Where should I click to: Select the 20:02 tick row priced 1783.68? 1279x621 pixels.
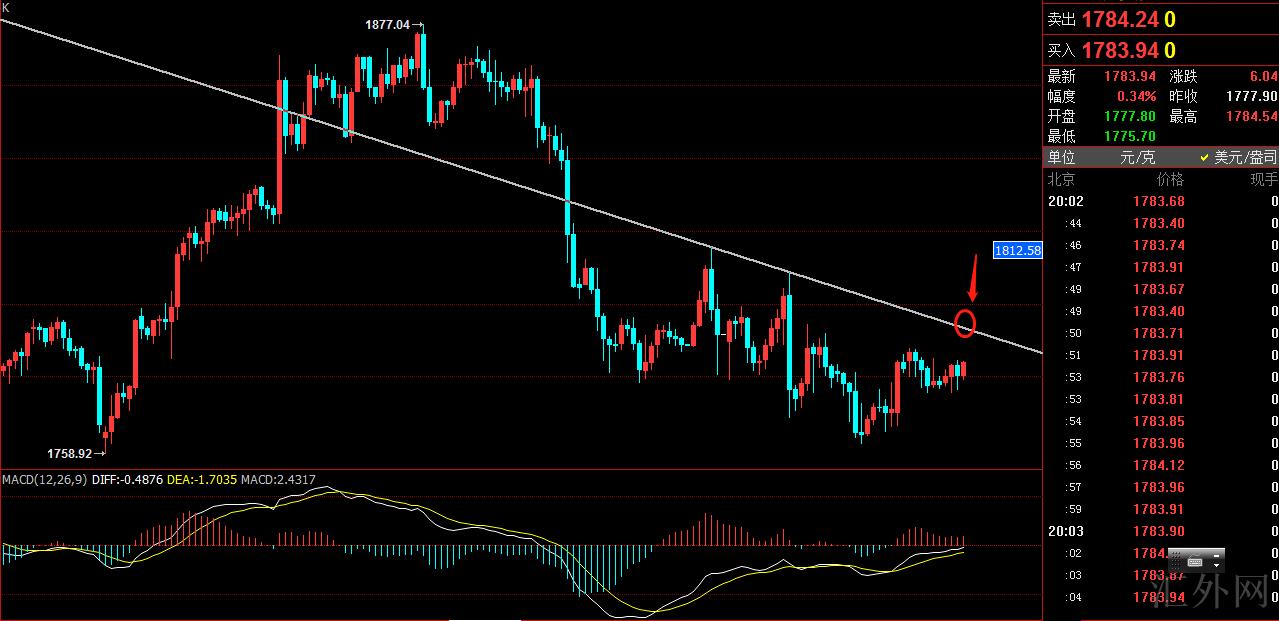pyautogui.click(x=1161, y=201)
